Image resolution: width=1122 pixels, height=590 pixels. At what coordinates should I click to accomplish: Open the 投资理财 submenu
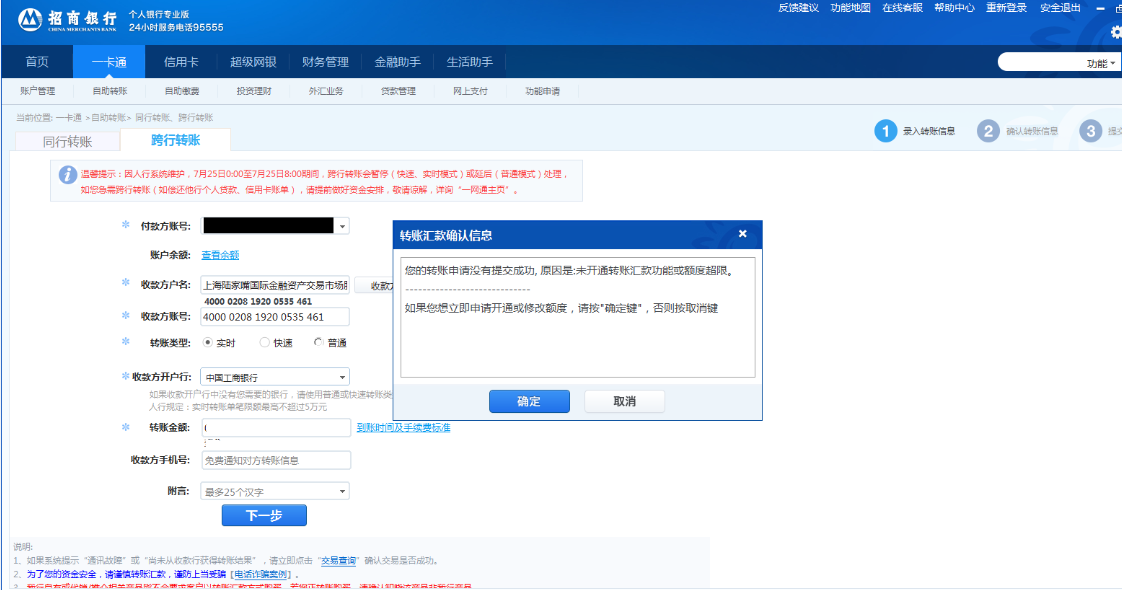coord(254,91)
